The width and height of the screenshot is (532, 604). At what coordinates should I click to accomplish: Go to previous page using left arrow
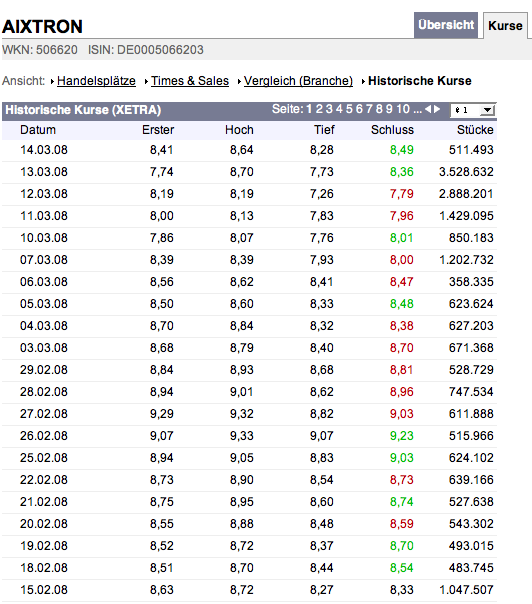pyautogui.click(x=428, y=109)
